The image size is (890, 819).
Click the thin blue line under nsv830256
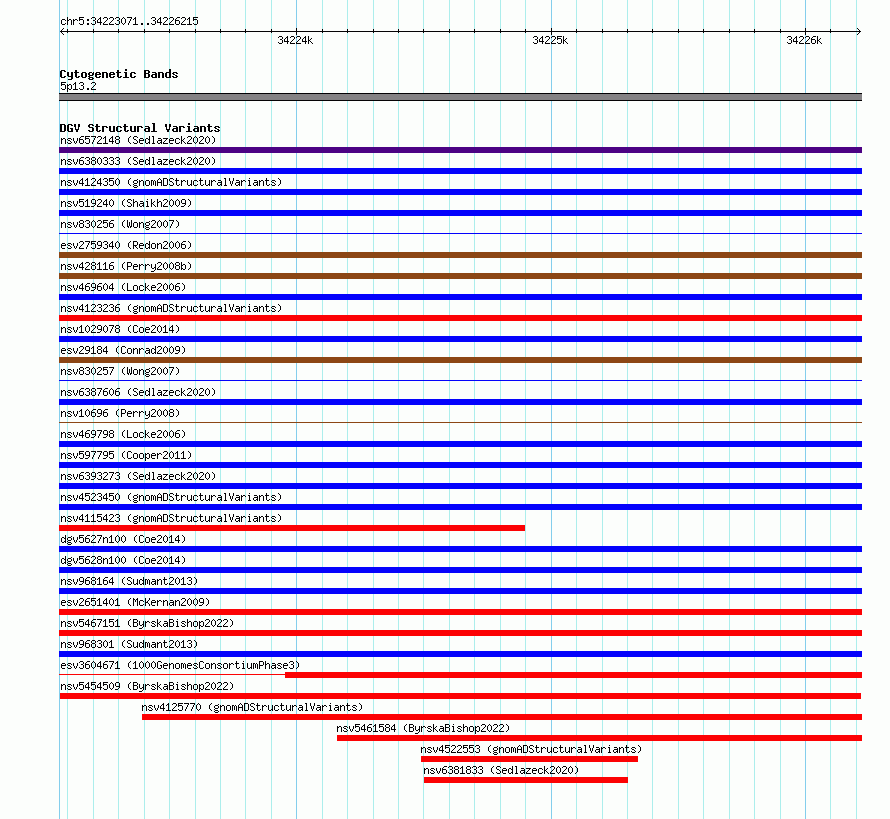click(460, 233)
